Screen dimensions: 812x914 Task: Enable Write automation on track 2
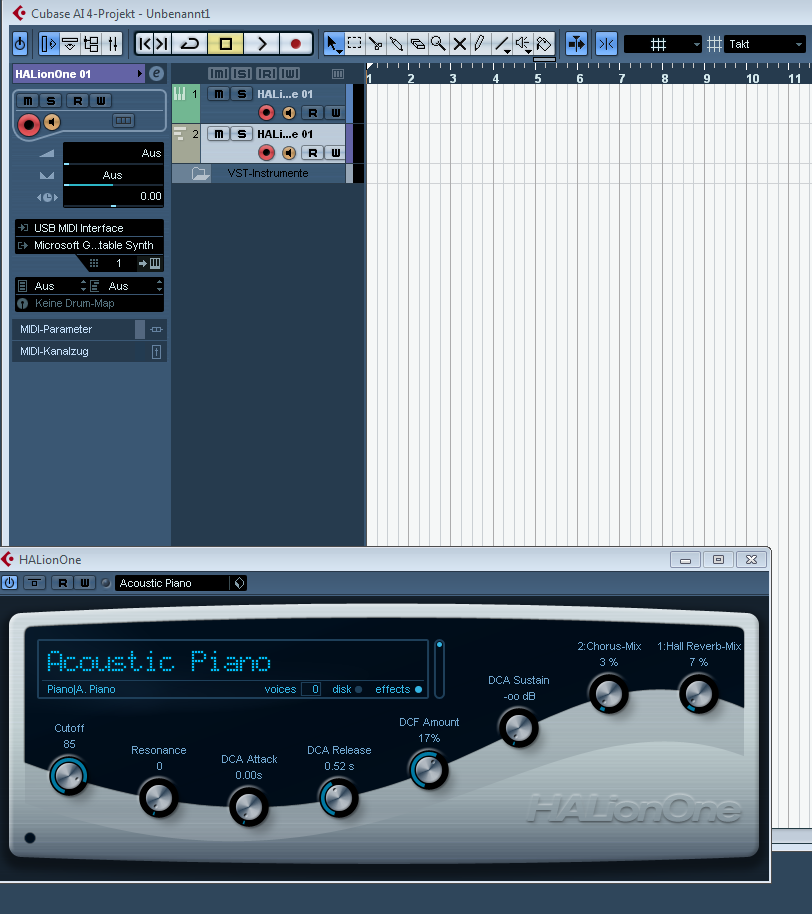tap(336, 153)
